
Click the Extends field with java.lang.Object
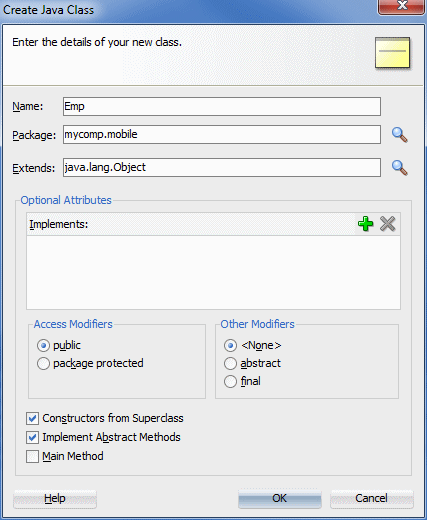click(222, 167)
